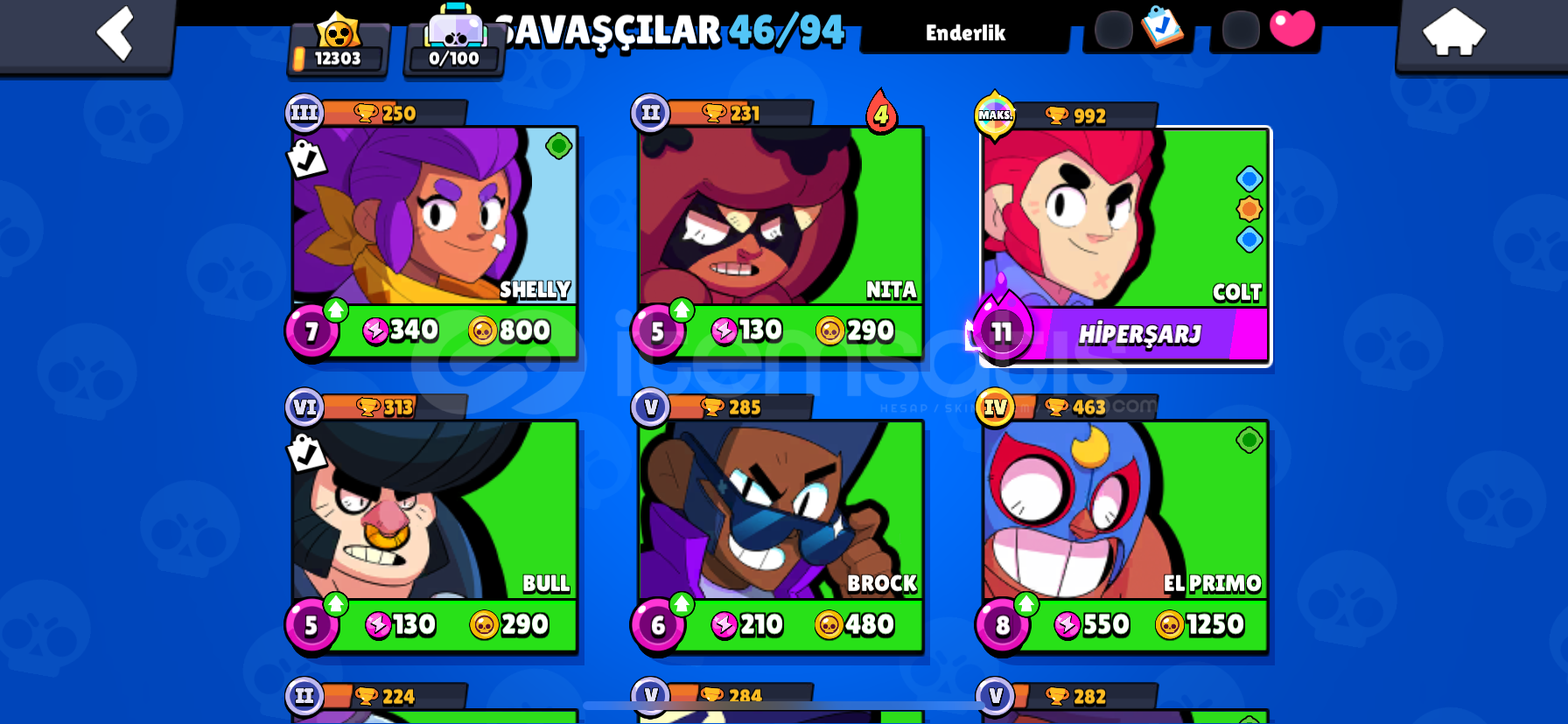Image resolution: width=1568 pixels, height=724 pixels.
Task: Tap the horizontal scroll indicator bar
Action: click(x=783, y=706)
